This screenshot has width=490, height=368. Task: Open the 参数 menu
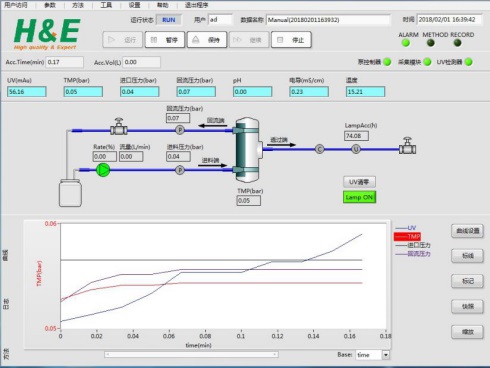click(x=50, y=5)
